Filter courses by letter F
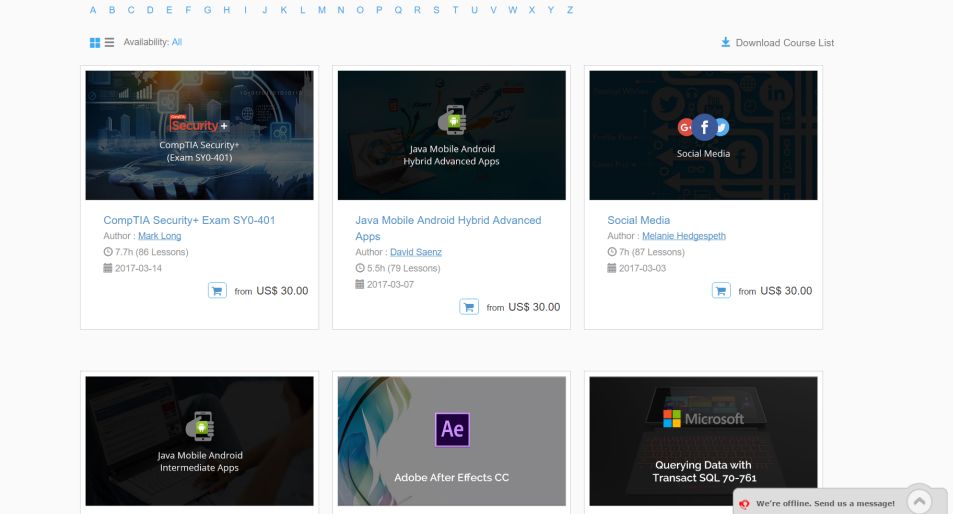This screenshot has width=953, height=514. (188, 10)
